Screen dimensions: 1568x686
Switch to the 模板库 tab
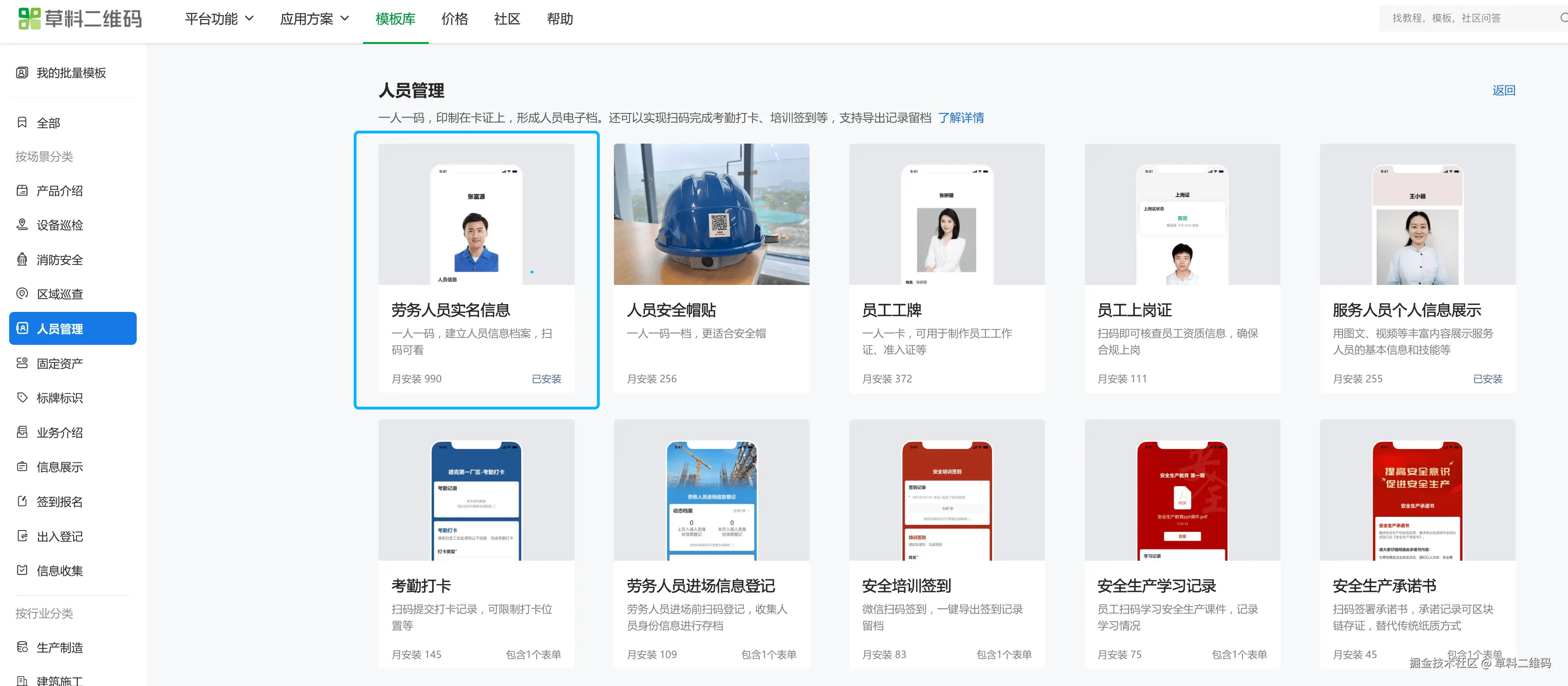[x=395, y=19]
